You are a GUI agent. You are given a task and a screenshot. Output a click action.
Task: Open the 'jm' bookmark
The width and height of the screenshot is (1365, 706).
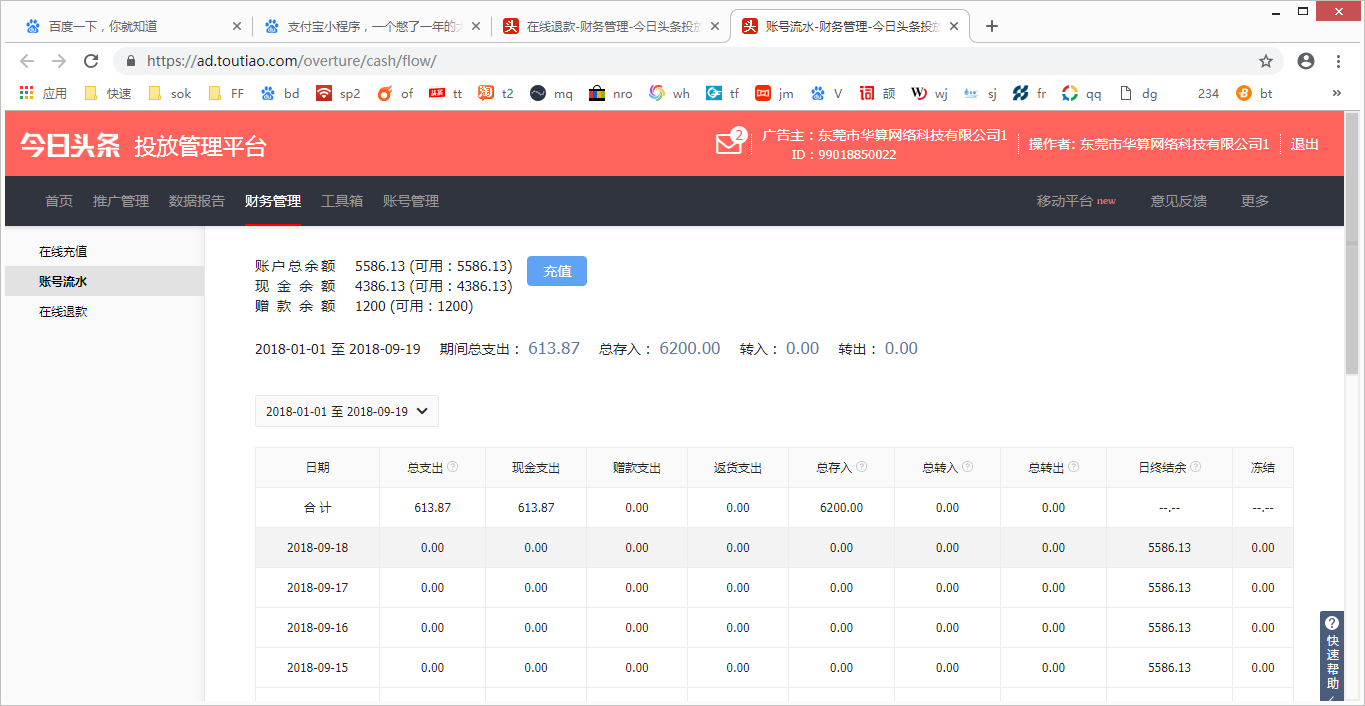click(x=774, y=93)
